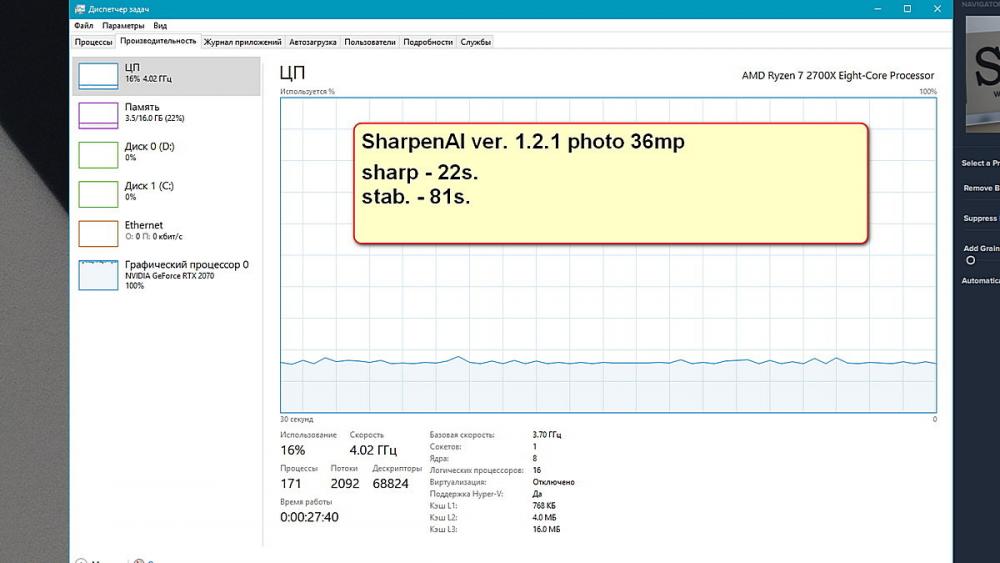The height and width of the screenshot is (563, 1000).
Task: Click the 4.02 ГГц speed value
Action: click(x=373, y=450)
